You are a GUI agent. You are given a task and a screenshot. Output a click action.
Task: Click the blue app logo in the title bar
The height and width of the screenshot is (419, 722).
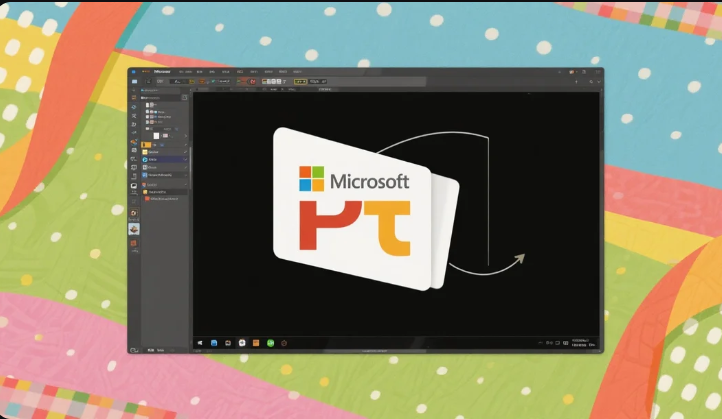pyautogui.click(x=134, y=72)
